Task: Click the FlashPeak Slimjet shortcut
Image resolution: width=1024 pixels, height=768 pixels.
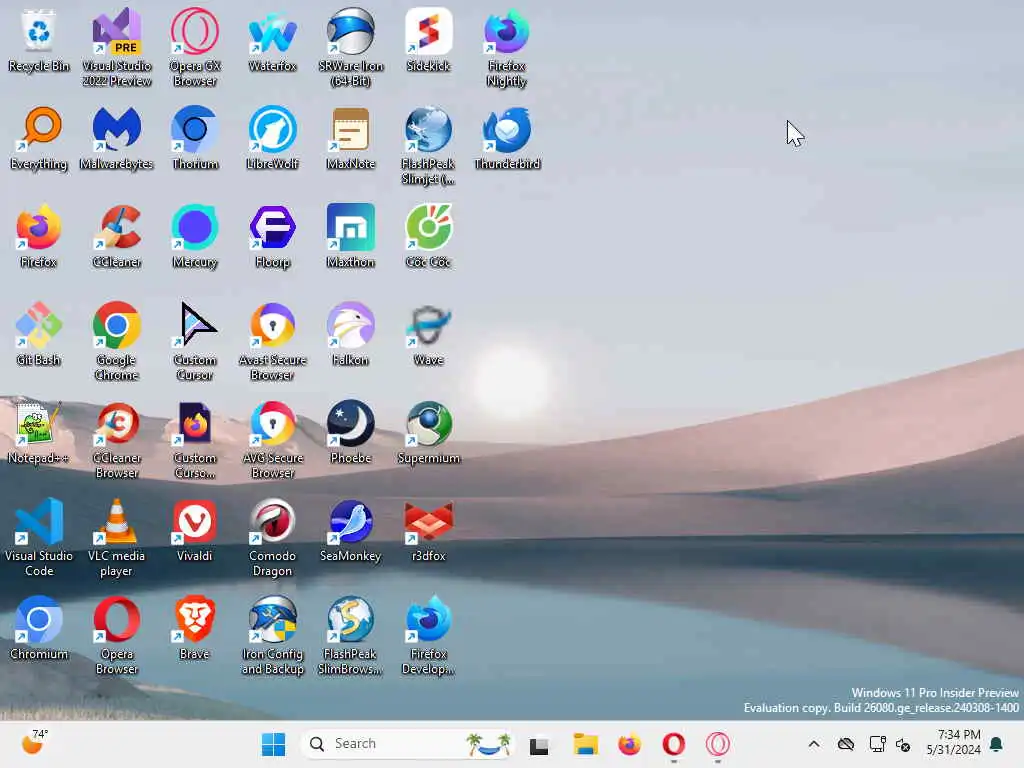Action: (x=428, y=146)
